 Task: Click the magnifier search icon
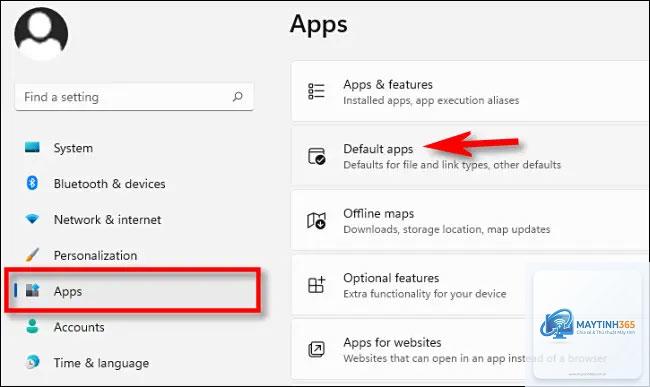tap(238, 97)
